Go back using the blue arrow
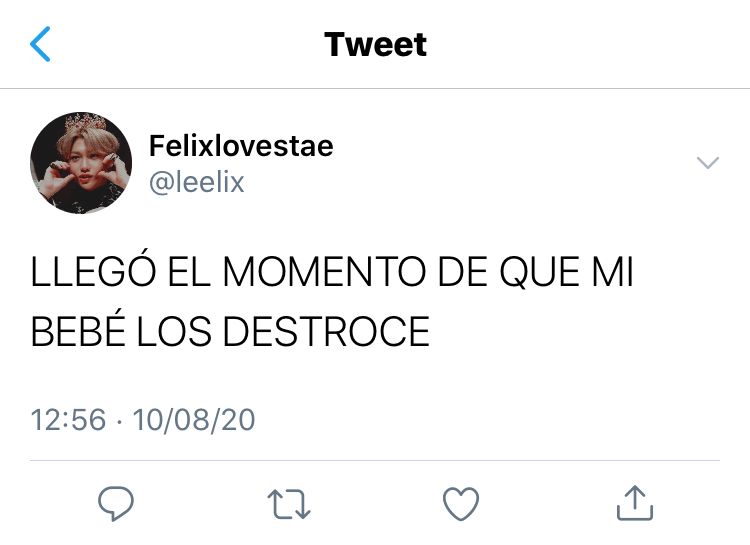Image resolution: width=750 pixels, height=545 pixels. pyautogui.click(x=40, y=44)
